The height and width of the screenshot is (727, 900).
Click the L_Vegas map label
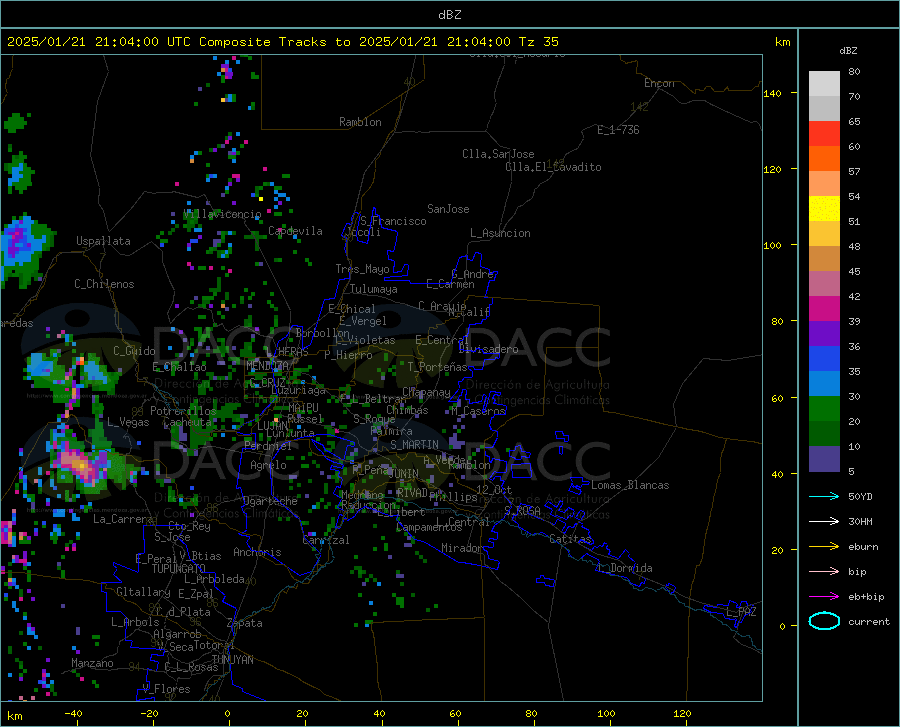tap(128, 422)
